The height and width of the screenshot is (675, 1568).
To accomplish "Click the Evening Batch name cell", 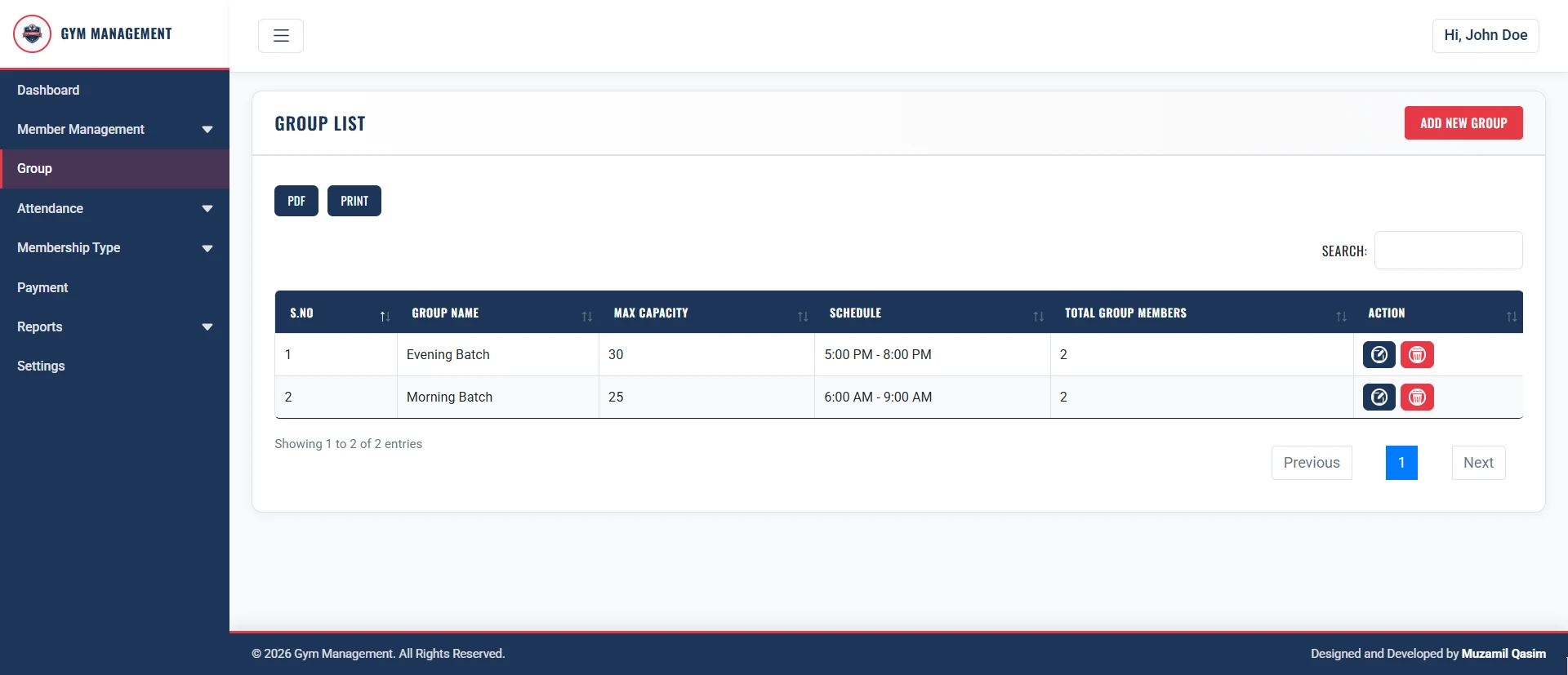I will (498, 355).
